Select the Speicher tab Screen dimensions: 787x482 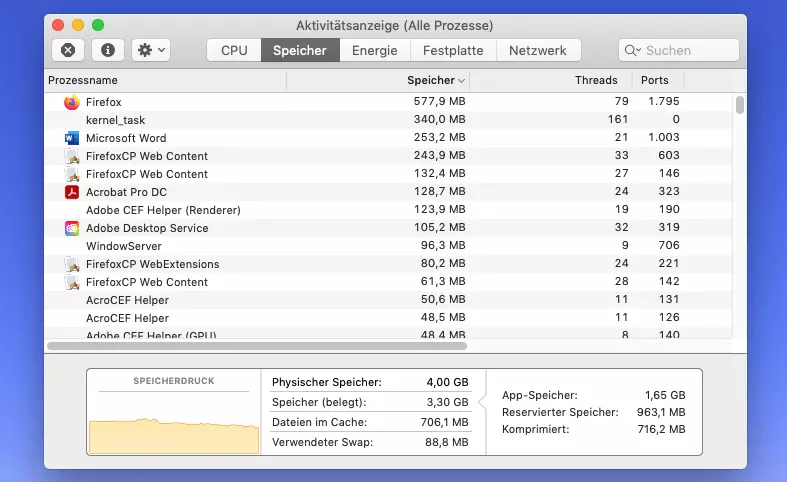point(300,50)
